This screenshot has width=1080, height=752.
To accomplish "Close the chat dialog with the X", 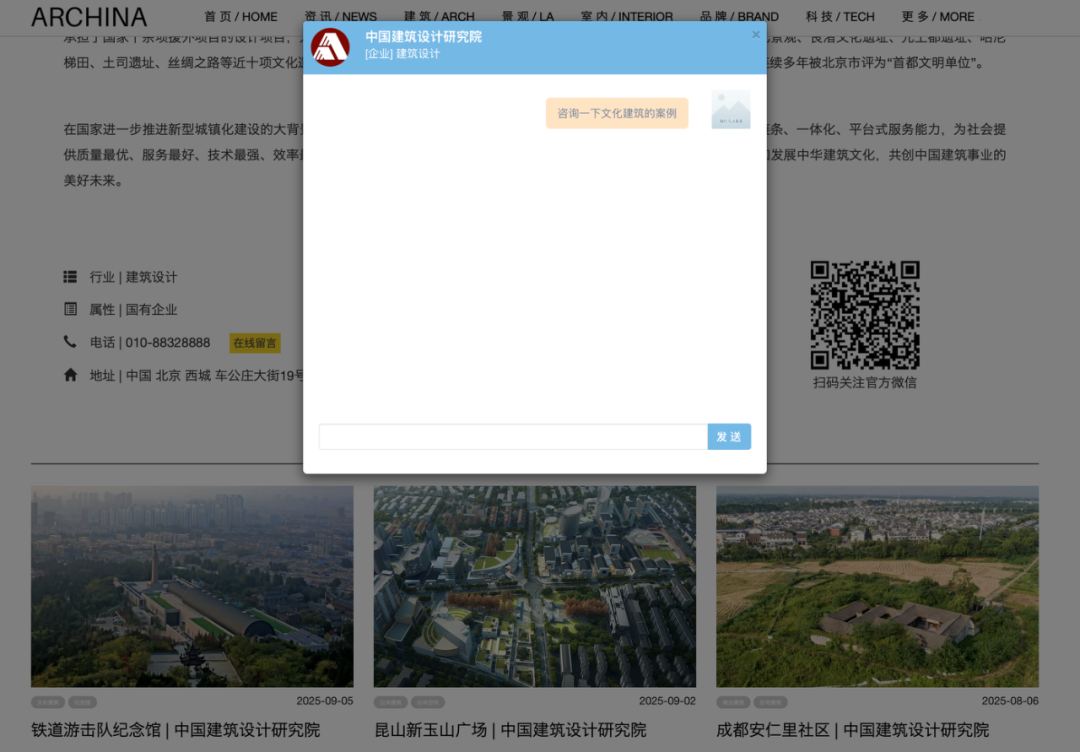I will click(x=755, y=35).
